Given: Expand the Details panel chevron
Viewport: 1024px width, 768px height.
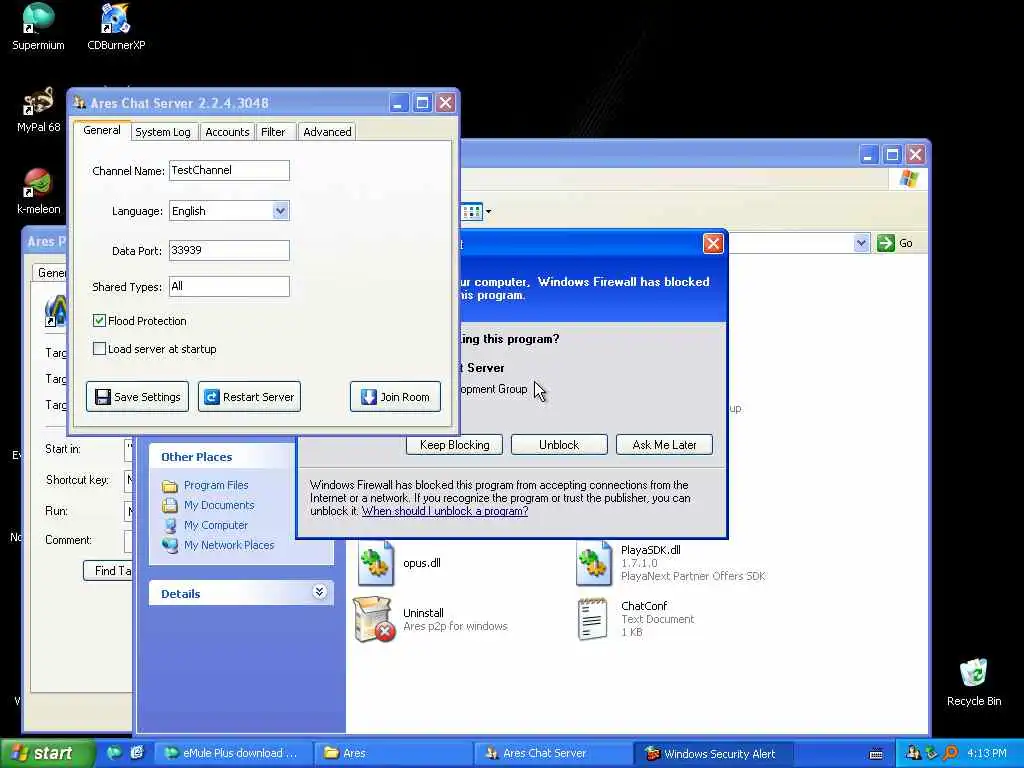Looking at the screenshot, I should pyautogui.click(x=319, y=592).
